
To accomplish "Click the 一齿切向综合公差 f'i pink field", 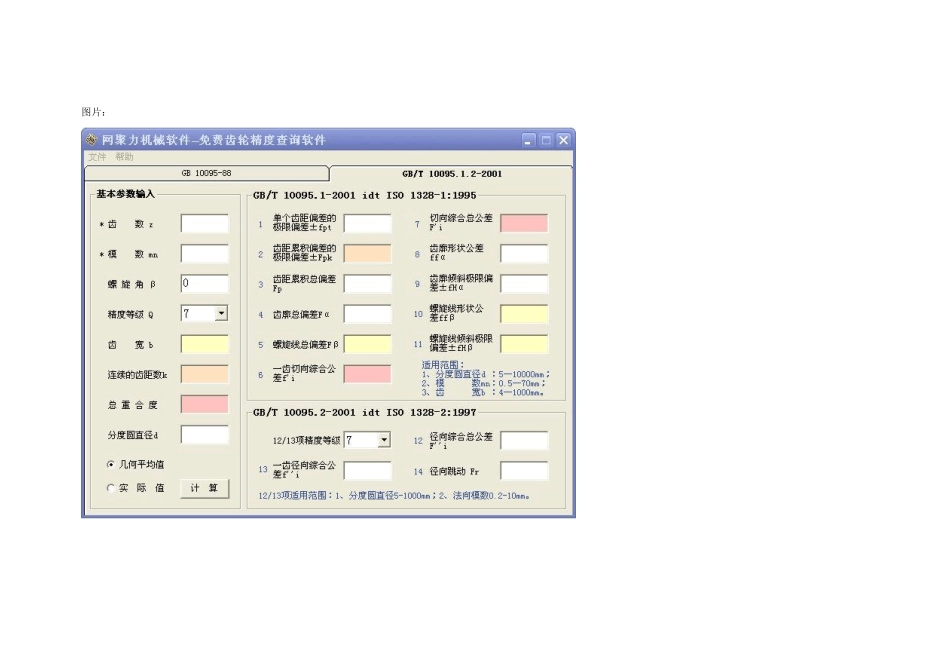I will (x=368, y=374).
